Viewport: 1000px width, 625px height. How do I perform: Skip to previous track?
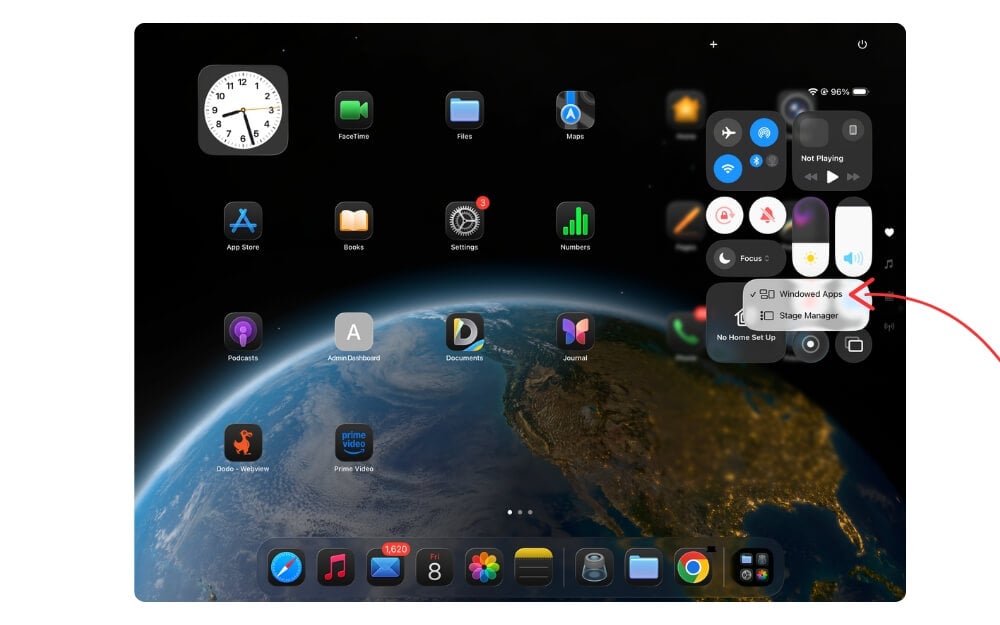(x=811, y=177)
